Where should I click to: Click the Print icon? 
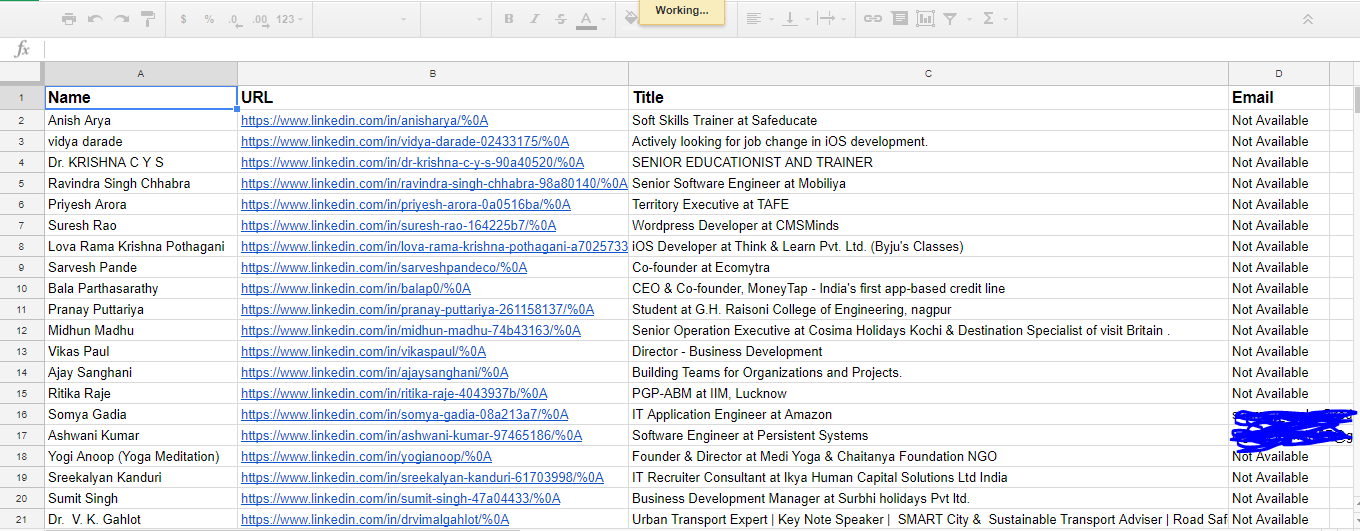[x=69, y=19]
